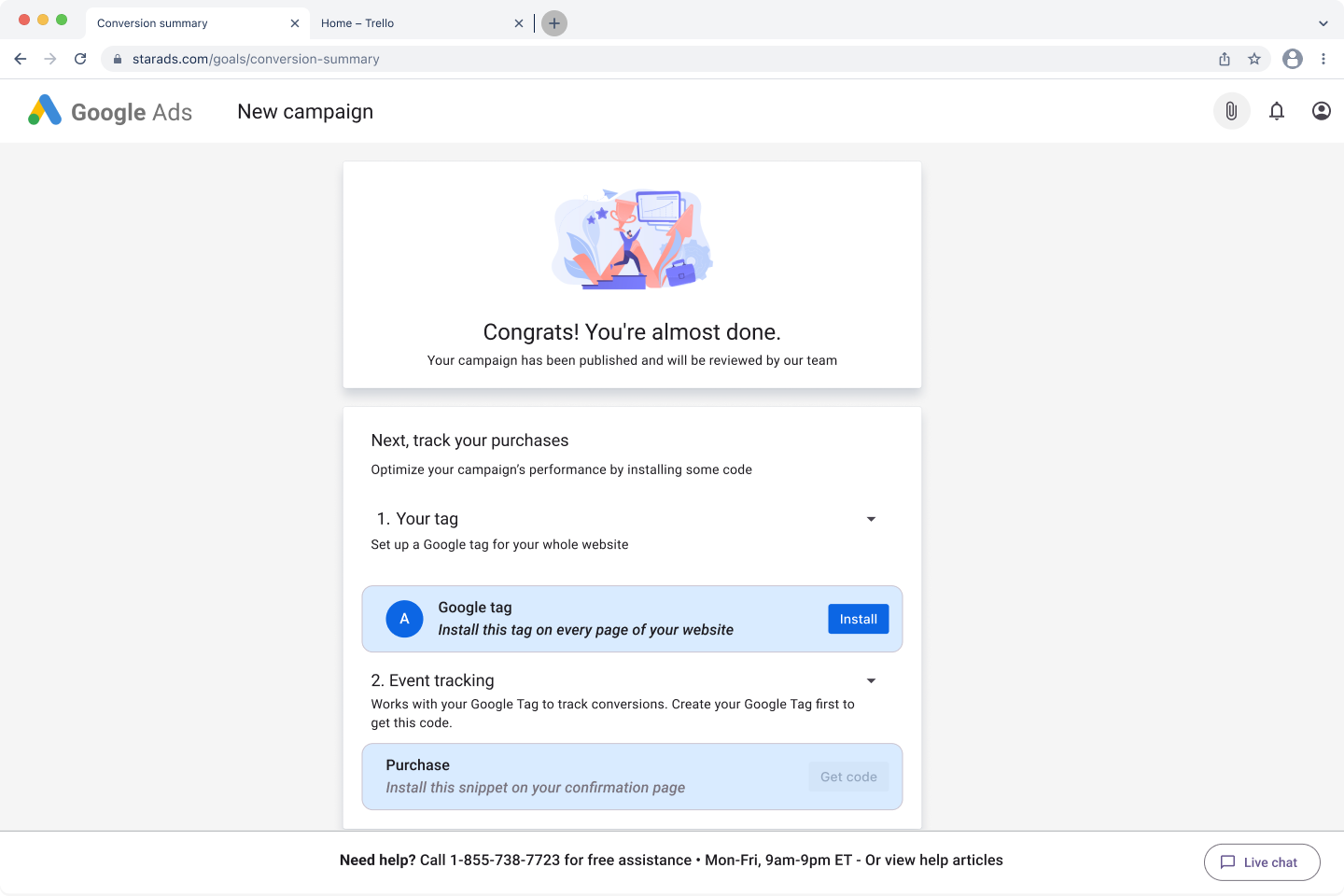1344x896 pixels.
Task: Click 'Set up a Google tag' description
Action: 499,544
